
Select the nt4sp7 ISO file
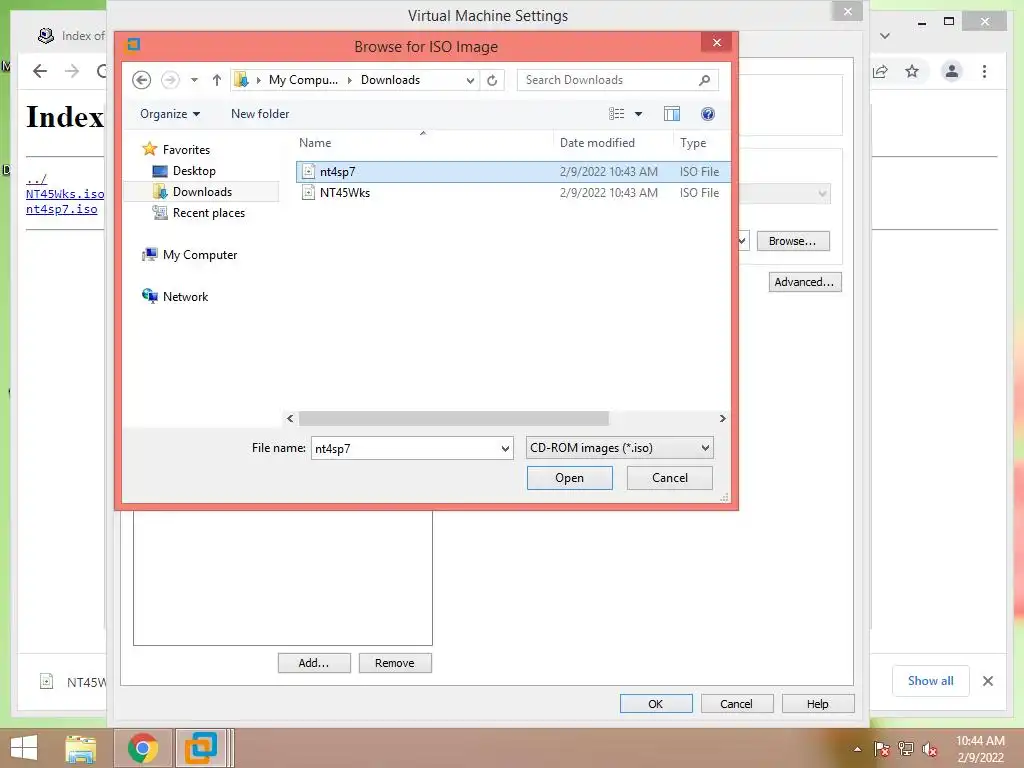click(513, 172)
